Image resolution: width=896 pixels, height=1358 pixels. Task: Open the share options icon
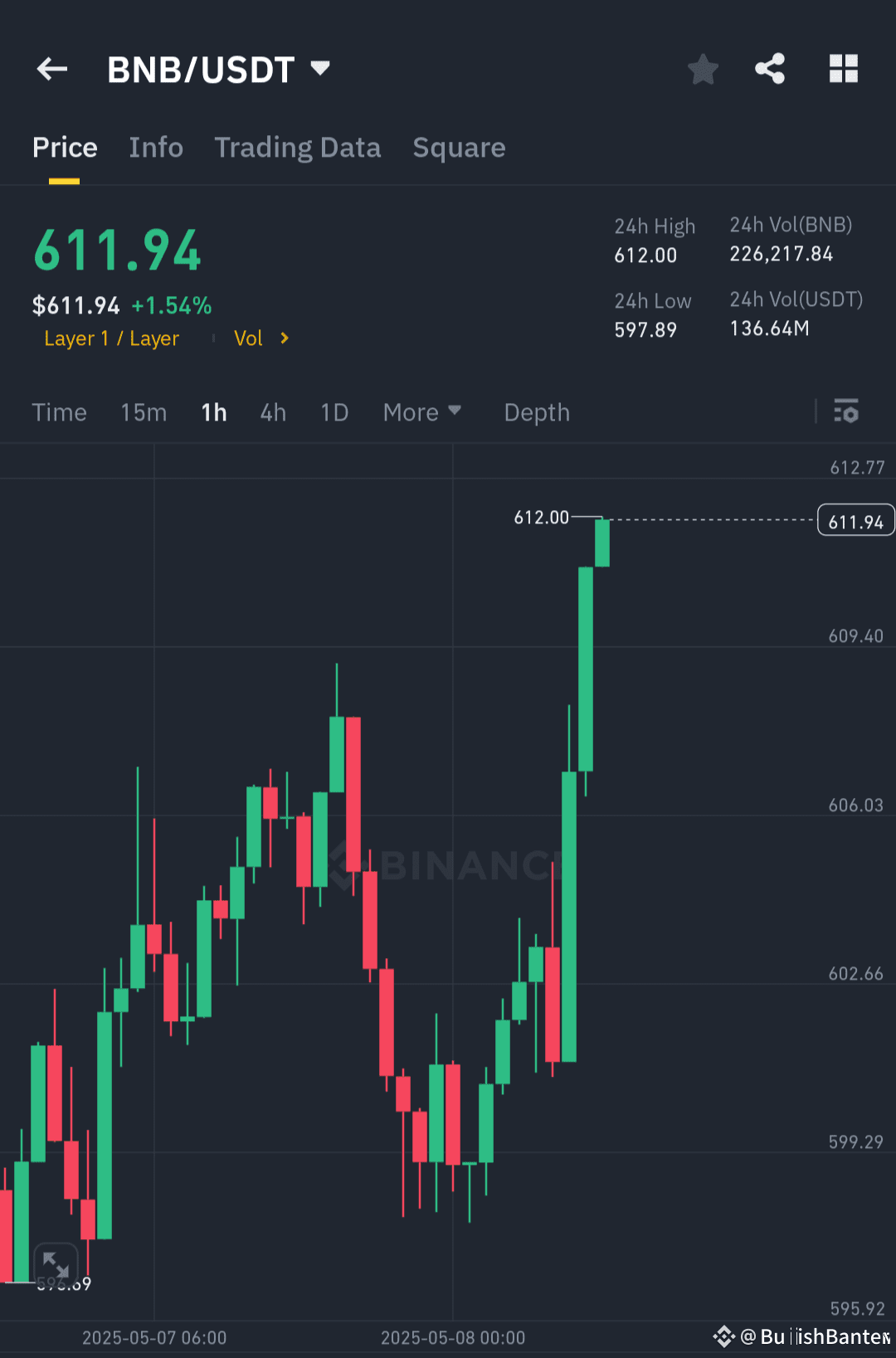(x=770, y=69)
